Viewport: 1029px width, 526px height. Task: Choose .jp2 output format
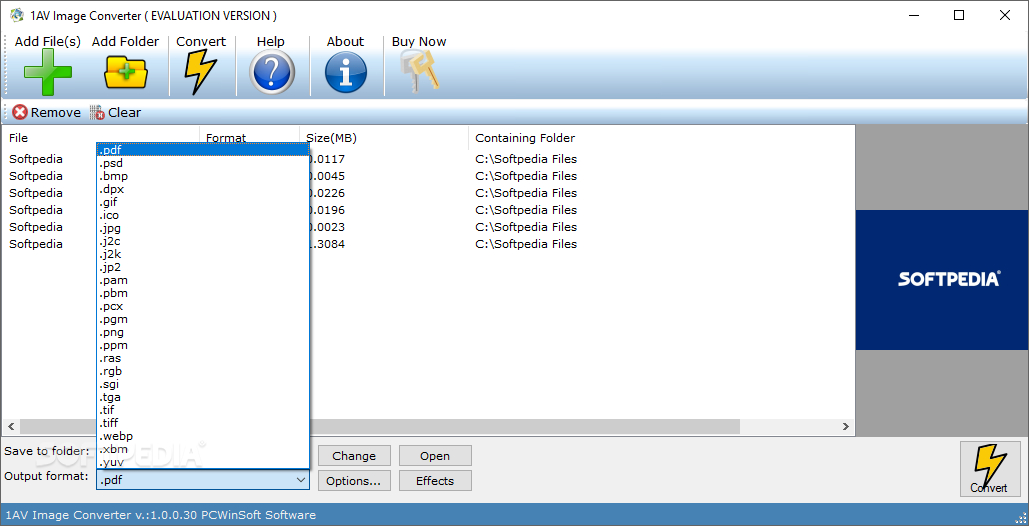[203, 267]
